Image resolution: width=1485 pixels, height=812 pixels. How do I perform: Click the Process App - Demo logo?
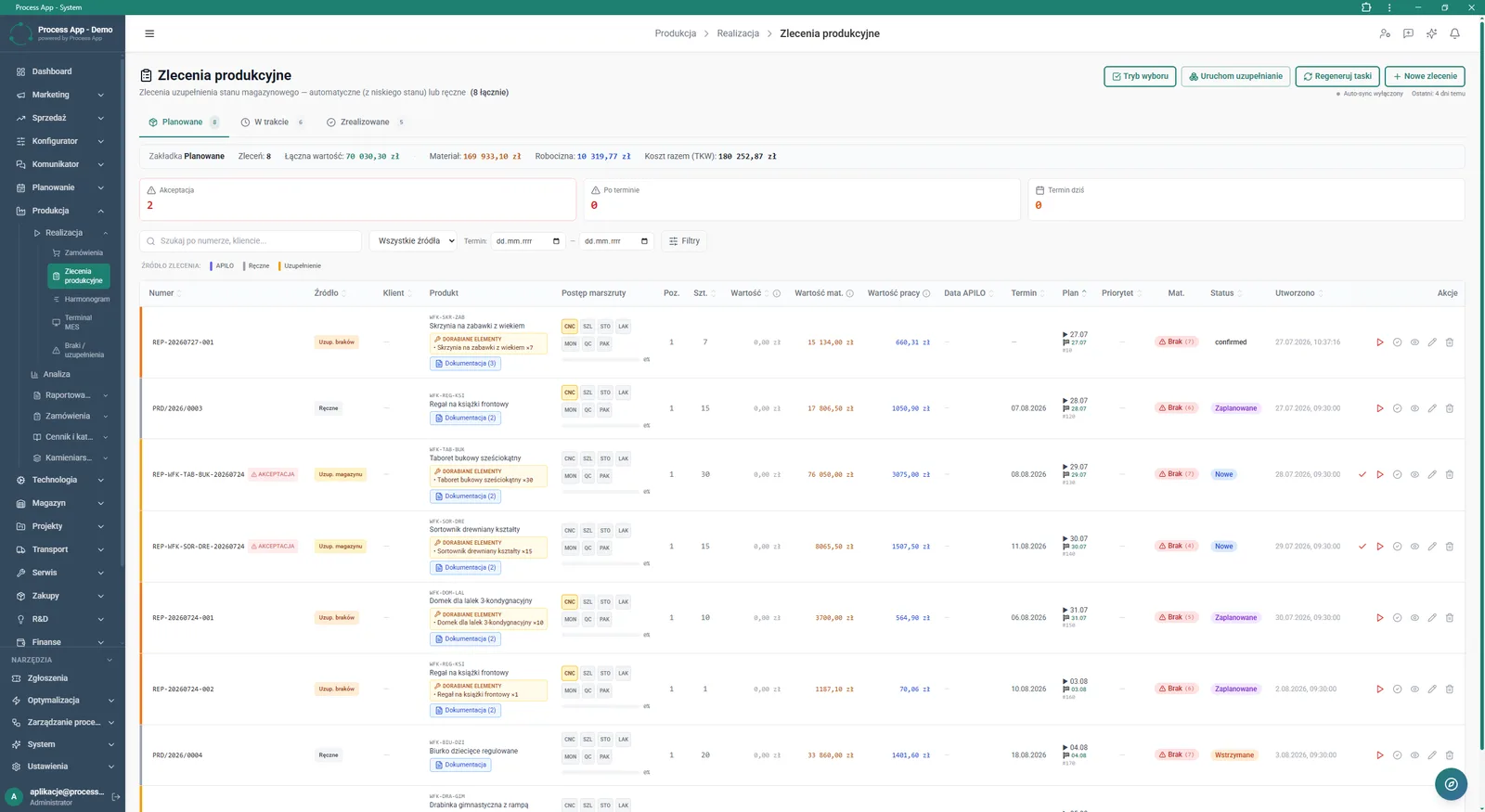click(x=20, y=34)
